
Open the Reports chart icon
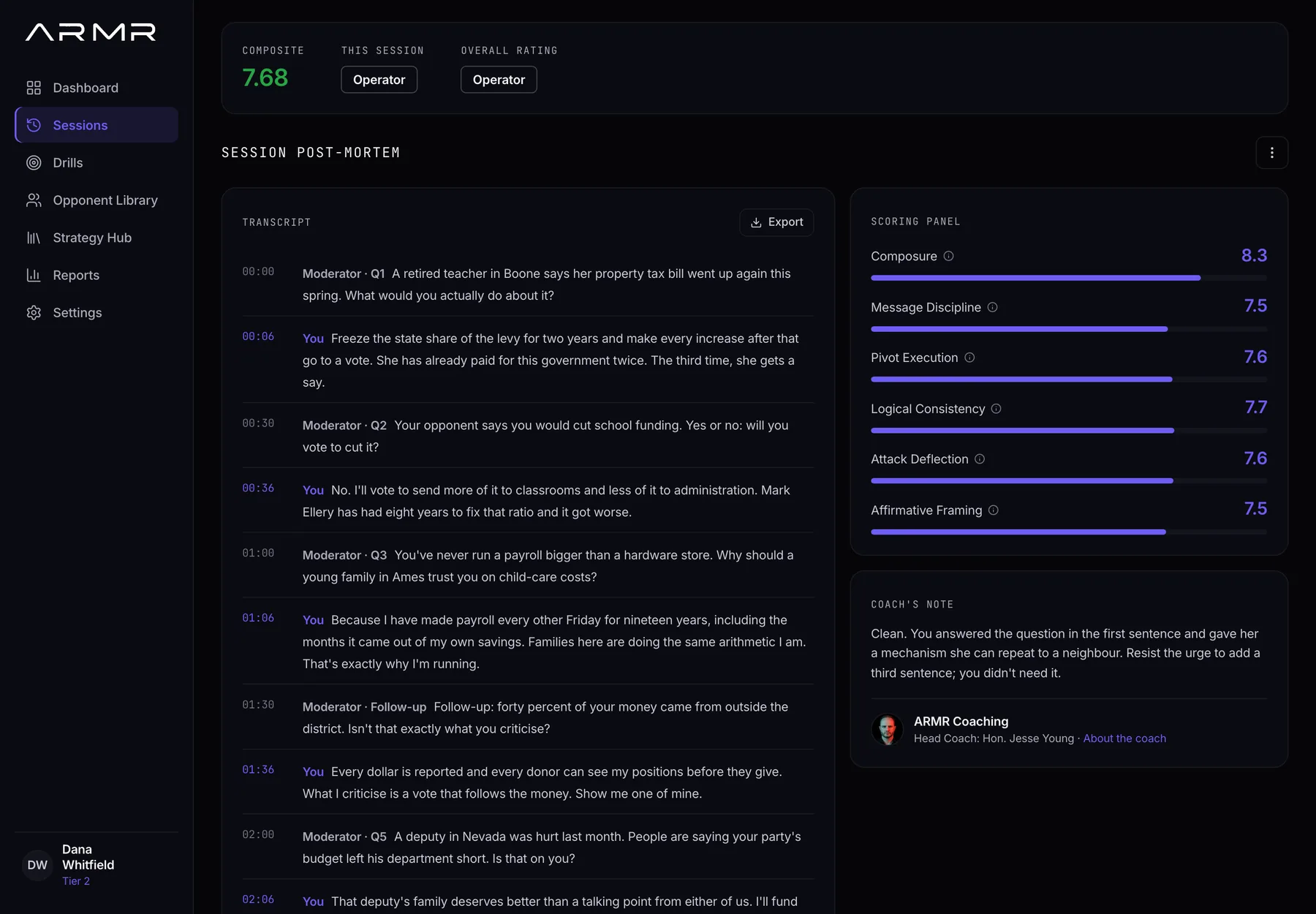point(34,275)
